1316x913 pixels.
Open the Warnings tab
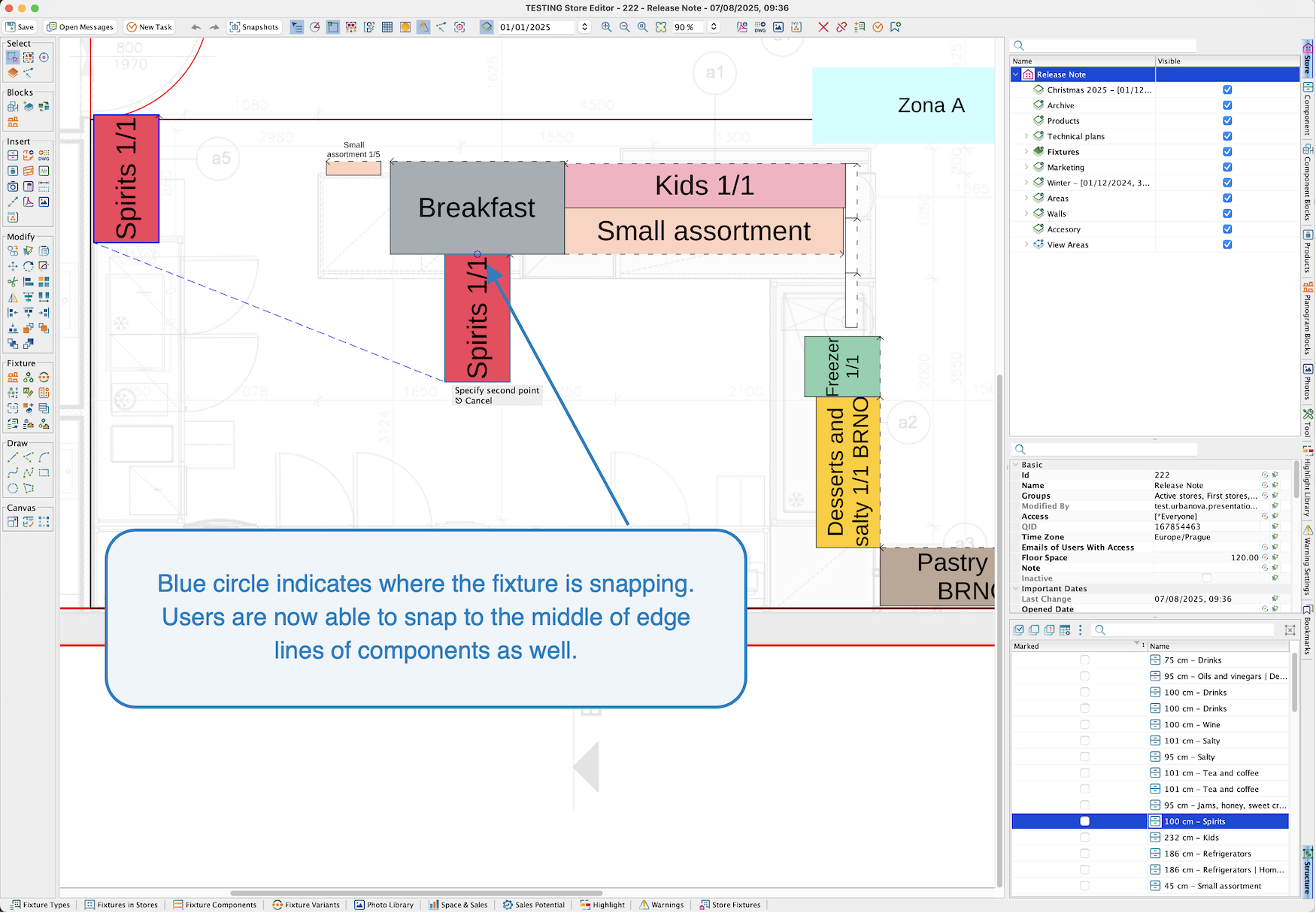tap(662, 905)
